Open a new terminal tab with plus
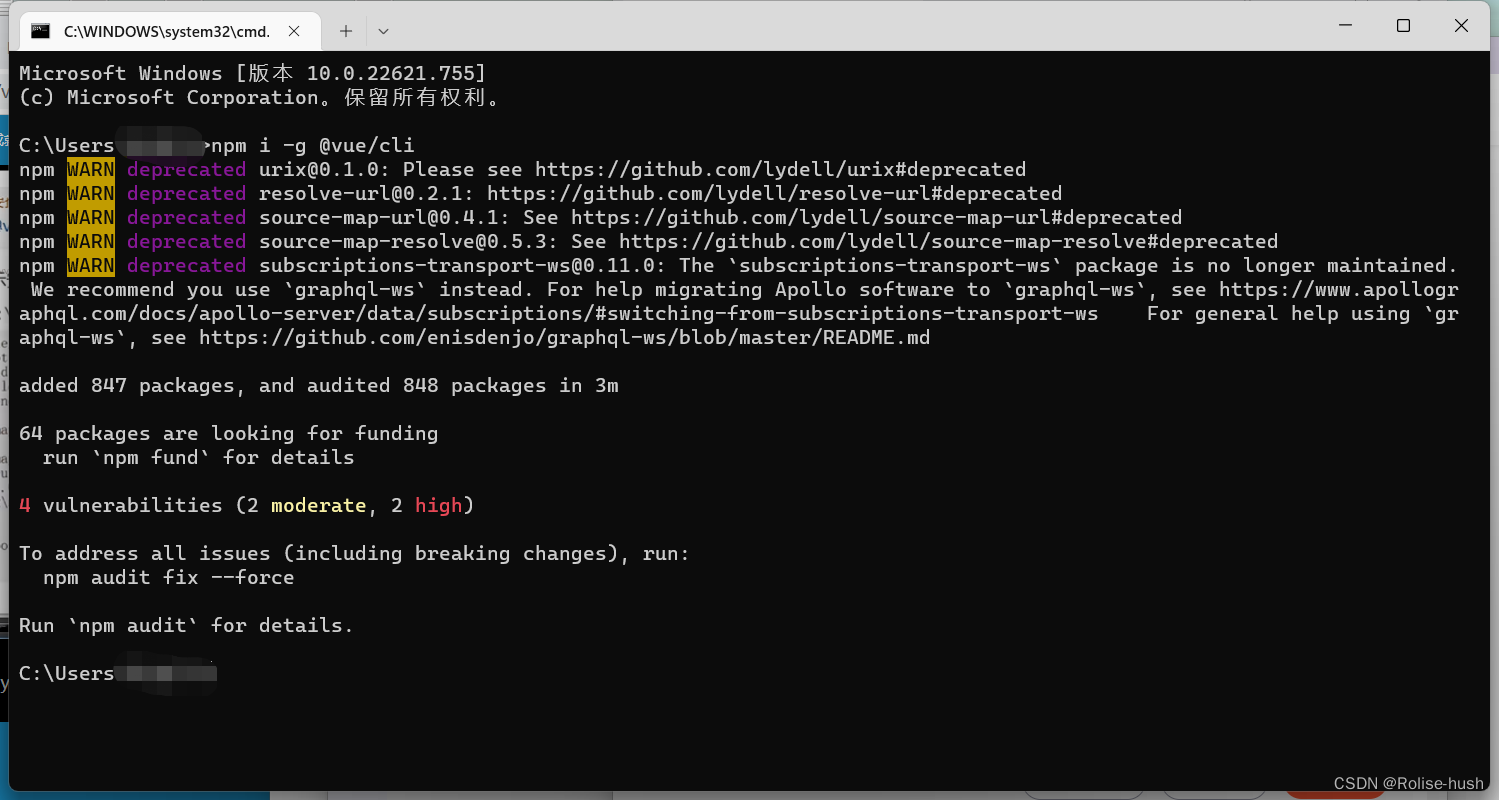This screenshot has height=800, width=1499. pos(346,31)
